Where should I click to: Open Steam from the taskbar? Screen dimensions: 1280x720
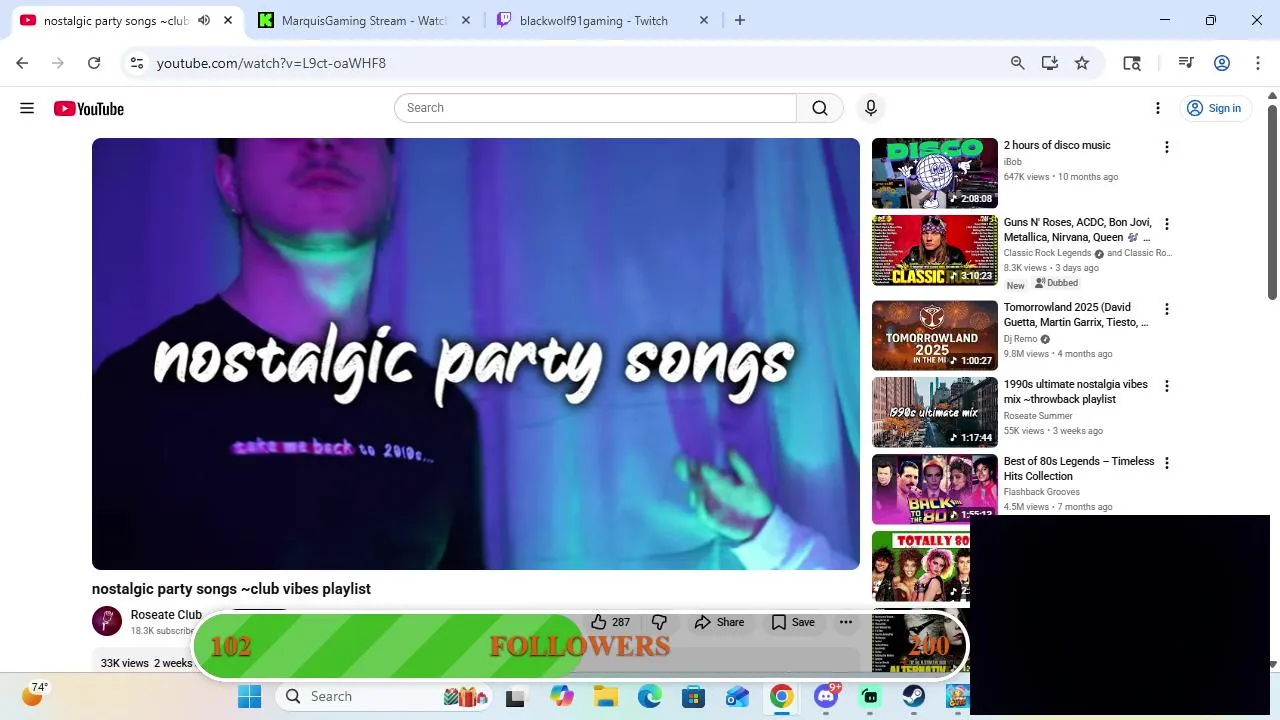pyautogui.click(x=914, y=697)
